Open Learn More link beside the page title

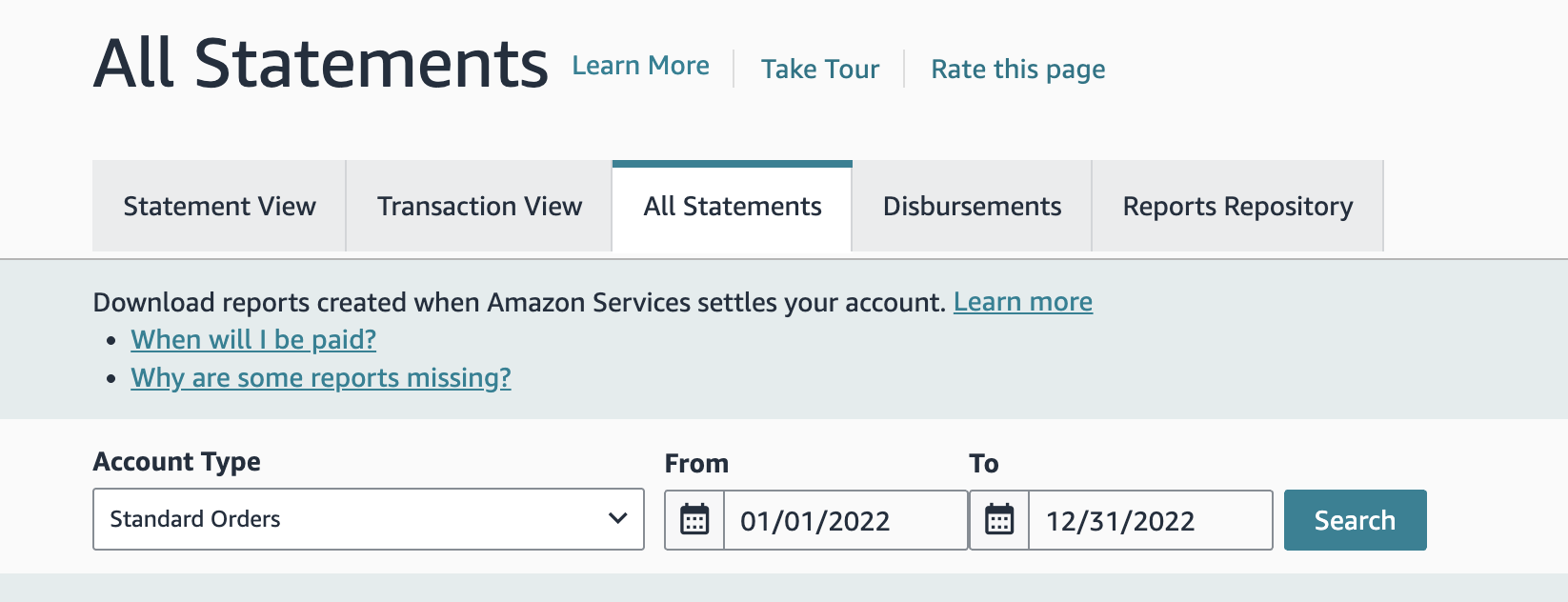point(640,66)
